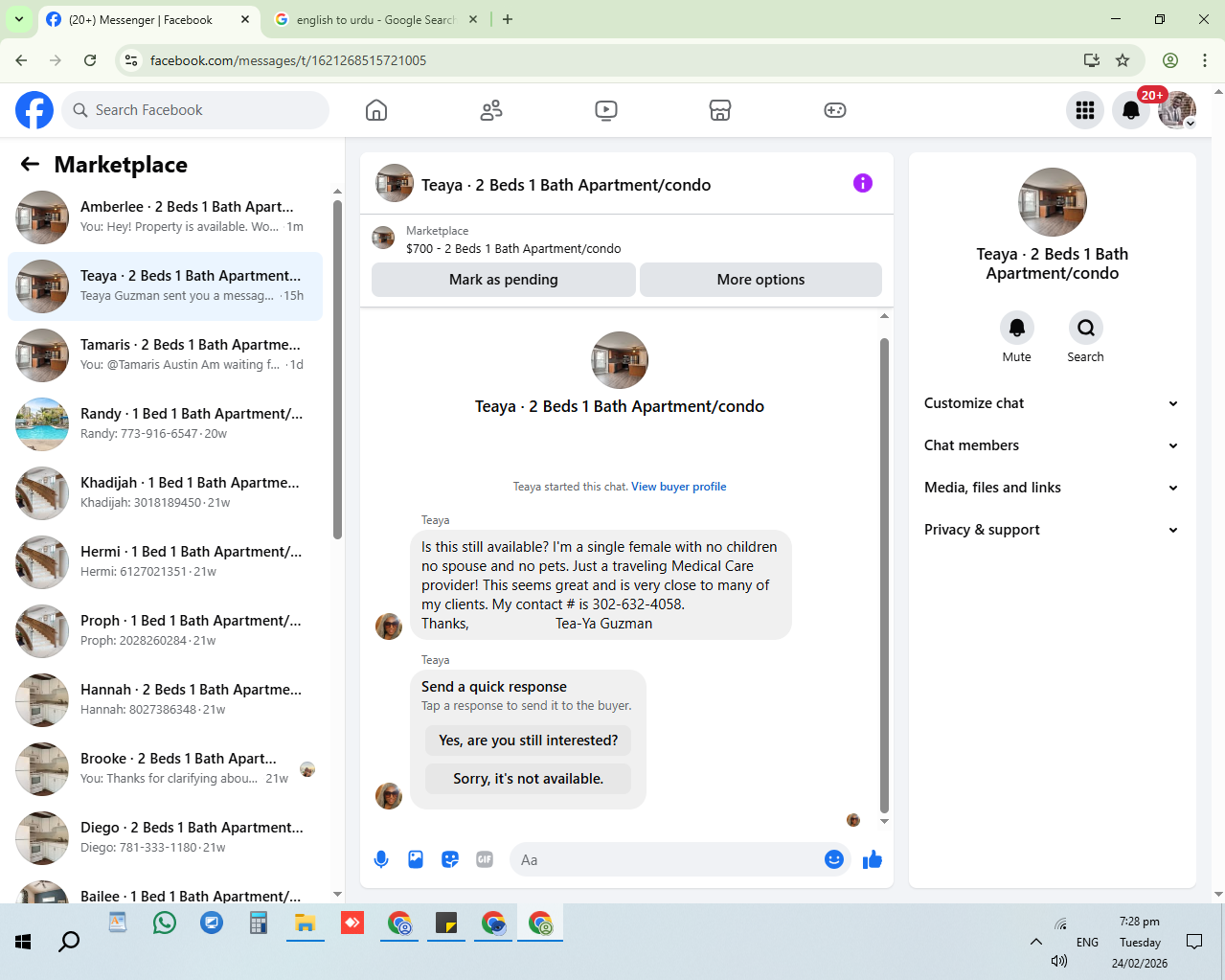The height and width of the screenshot is (980, 1225).
Task: Open install app icon in address bar
Action: tap(1092, 60)
